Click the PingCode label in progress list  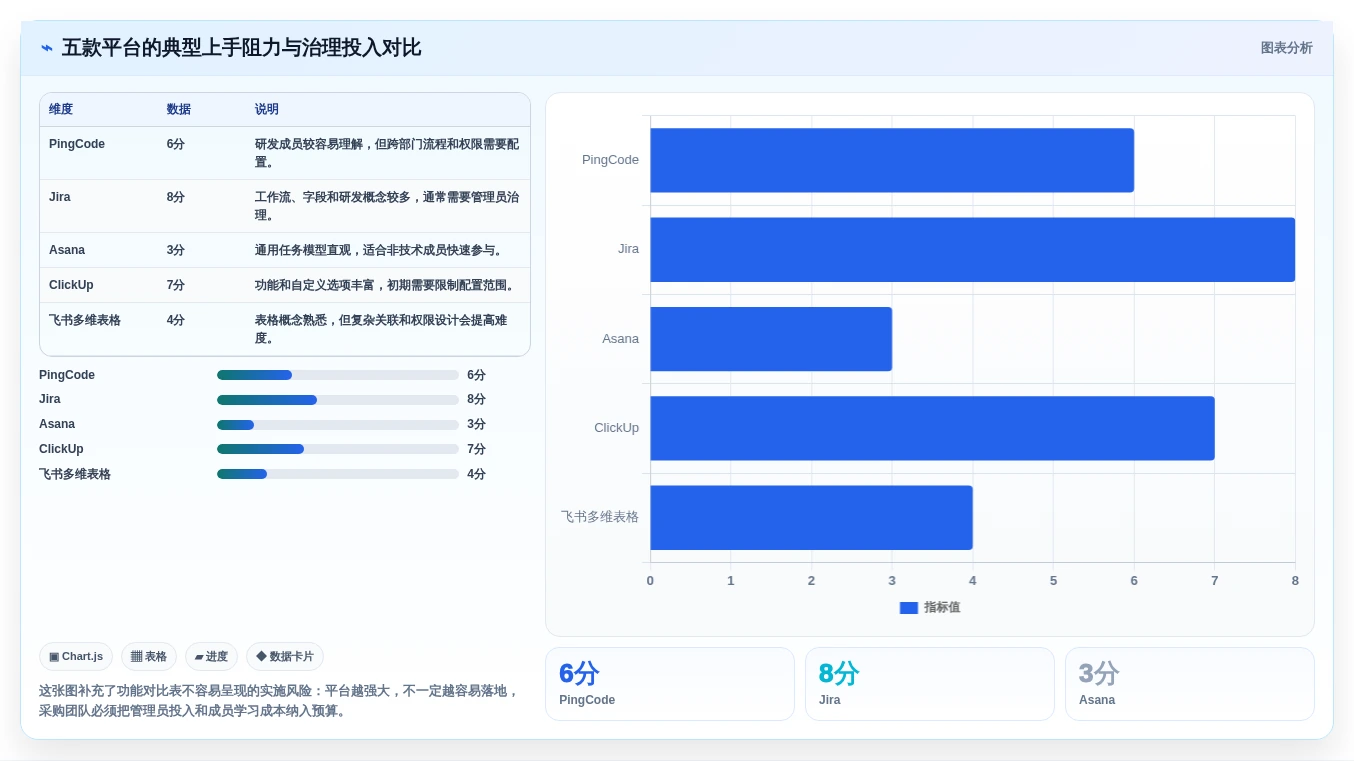[x=67, y=375]
